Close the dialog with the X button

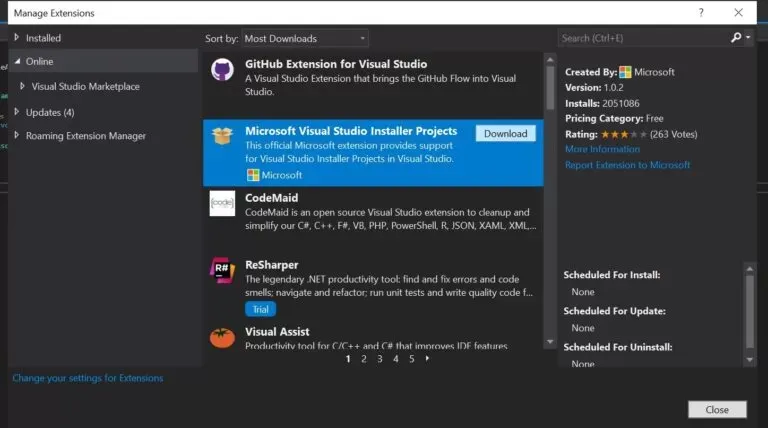[738, 13]
